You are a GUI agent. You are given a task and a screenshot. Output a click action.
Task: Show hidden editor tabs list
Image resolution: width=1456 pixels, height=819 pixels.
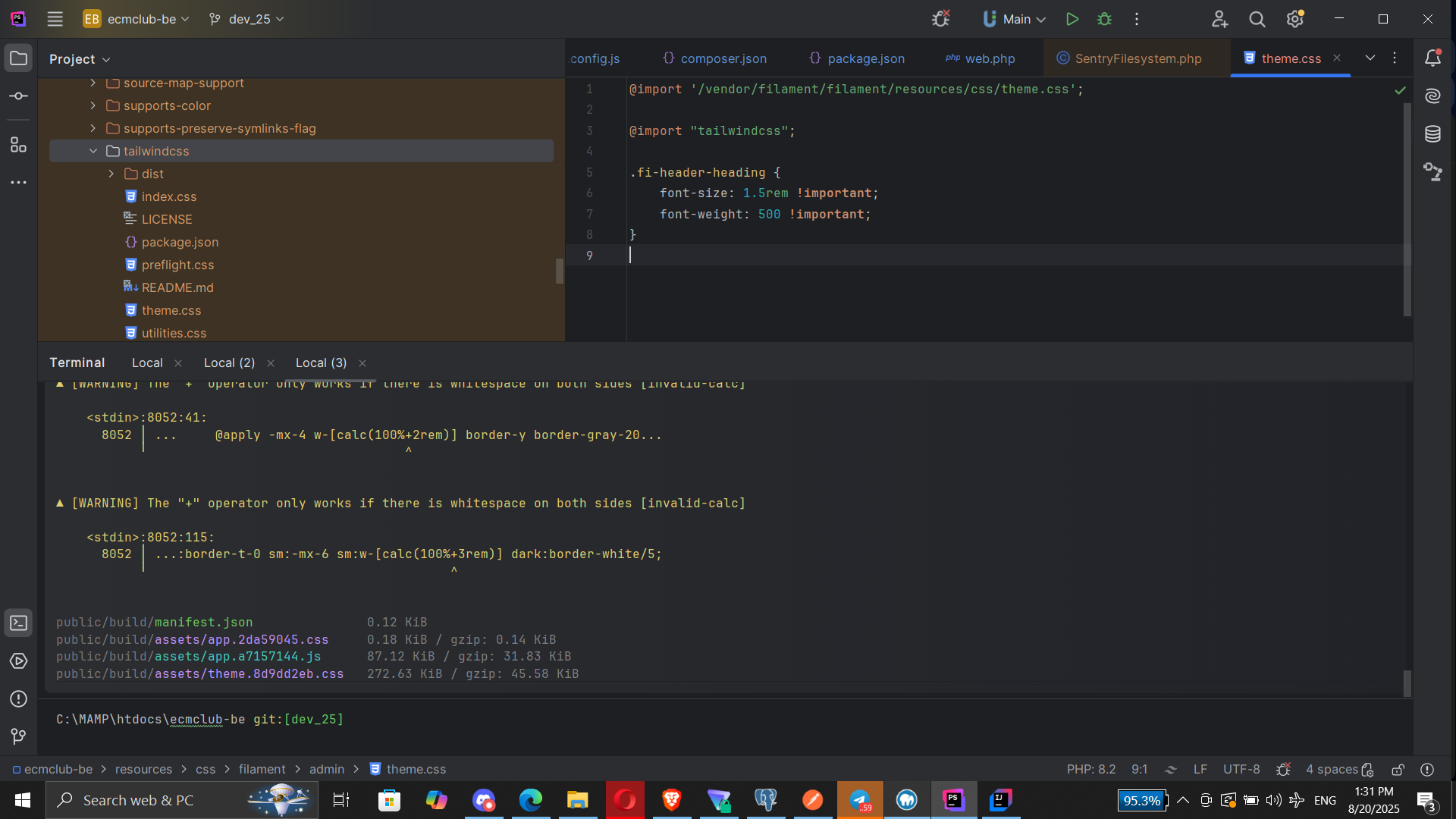point(1370,58)
